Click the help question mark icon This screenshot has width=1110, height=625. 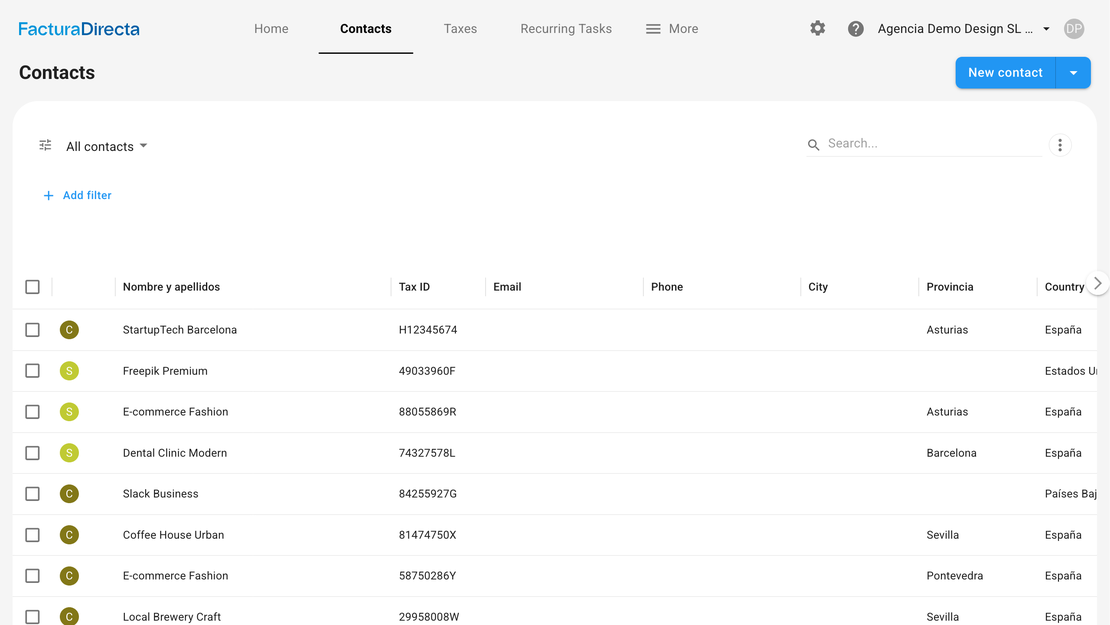click(x=856, y=29)
